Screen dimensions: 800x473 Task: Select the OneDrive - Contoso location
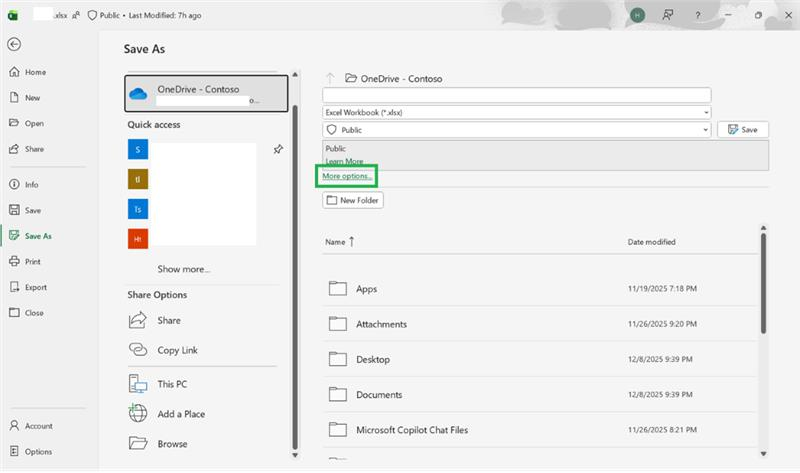(206, 93)
